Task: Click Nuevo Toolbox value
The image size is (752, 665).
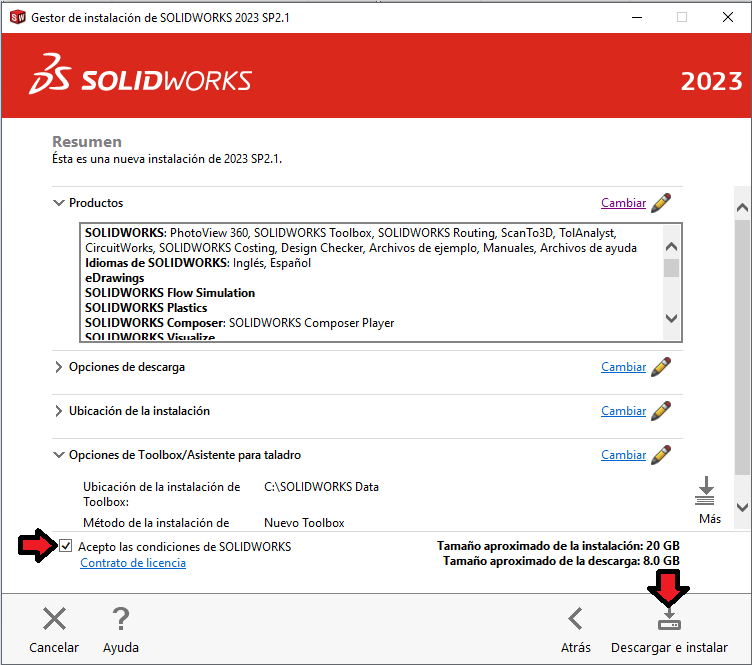Action: pyautogui.click(x=304, y=523)
